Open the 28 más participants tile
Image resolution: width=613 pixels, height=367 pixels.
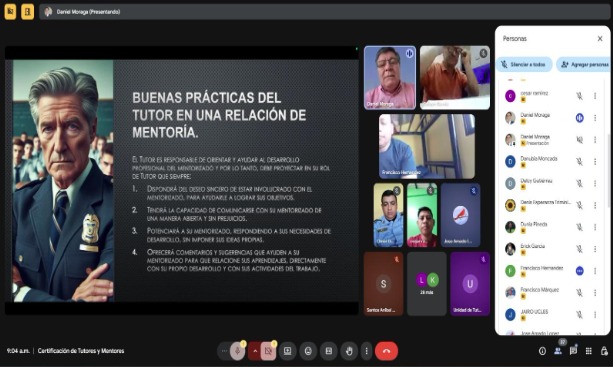[x=427, y=283]
